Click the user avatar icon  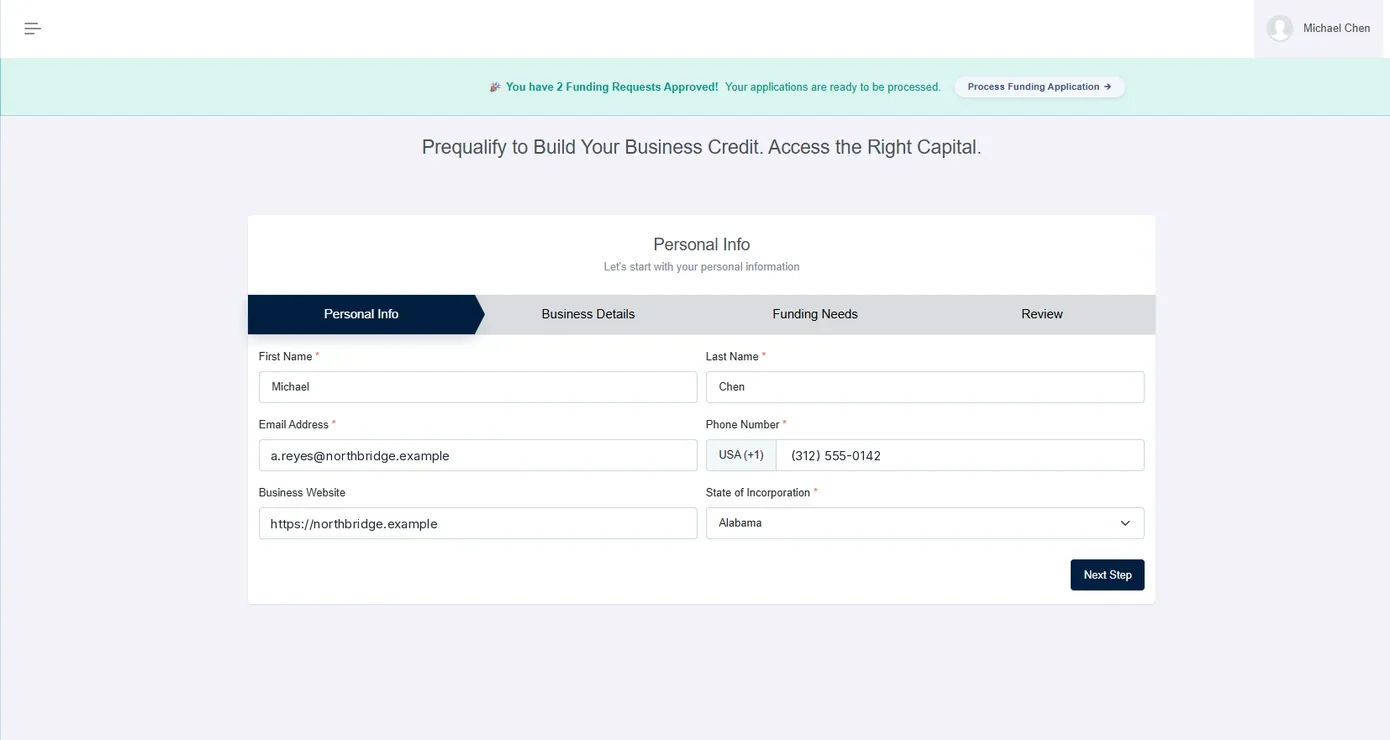point(1279,28)
